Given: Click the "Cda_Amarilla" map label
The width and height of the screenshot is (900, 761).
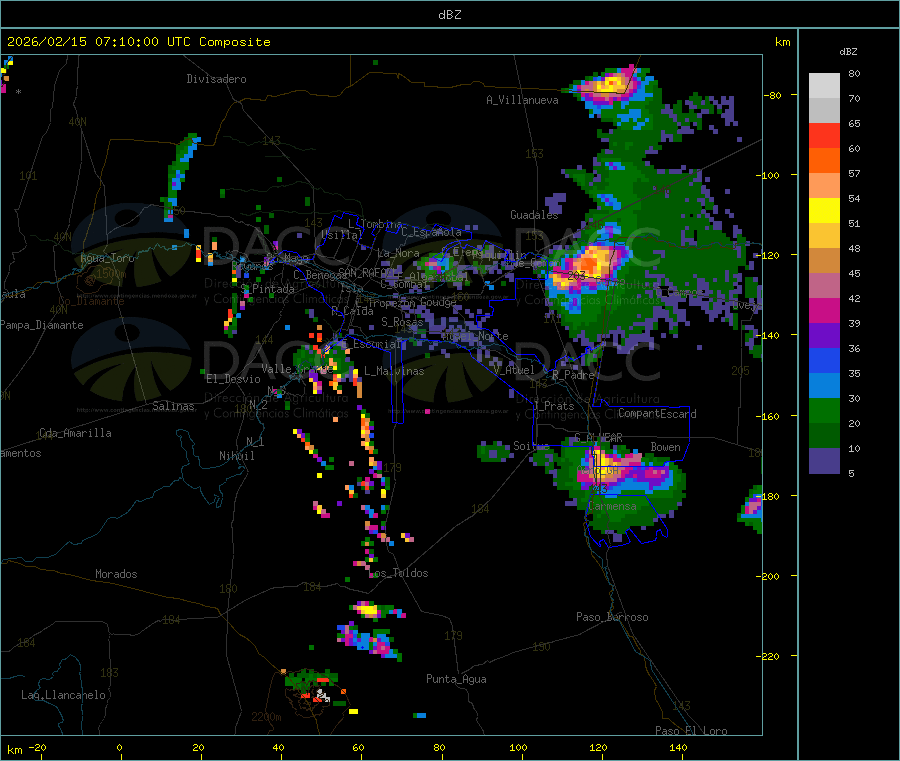Looking at the screenshot, I should click(x=75, y=433).
